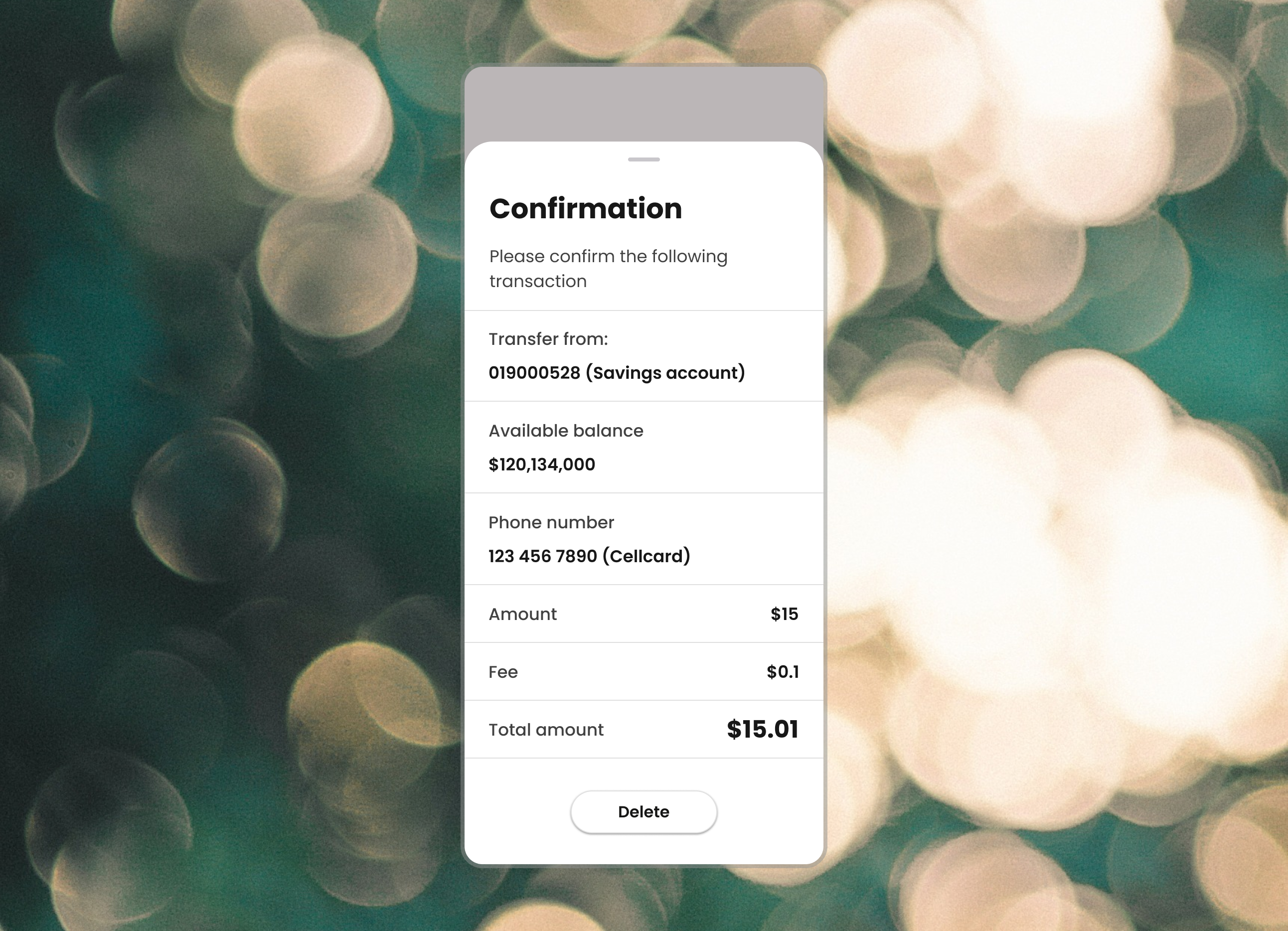Viewport: 1288px width, 931px height.
Task: Click the Confirmation heading
Action: 586,208
